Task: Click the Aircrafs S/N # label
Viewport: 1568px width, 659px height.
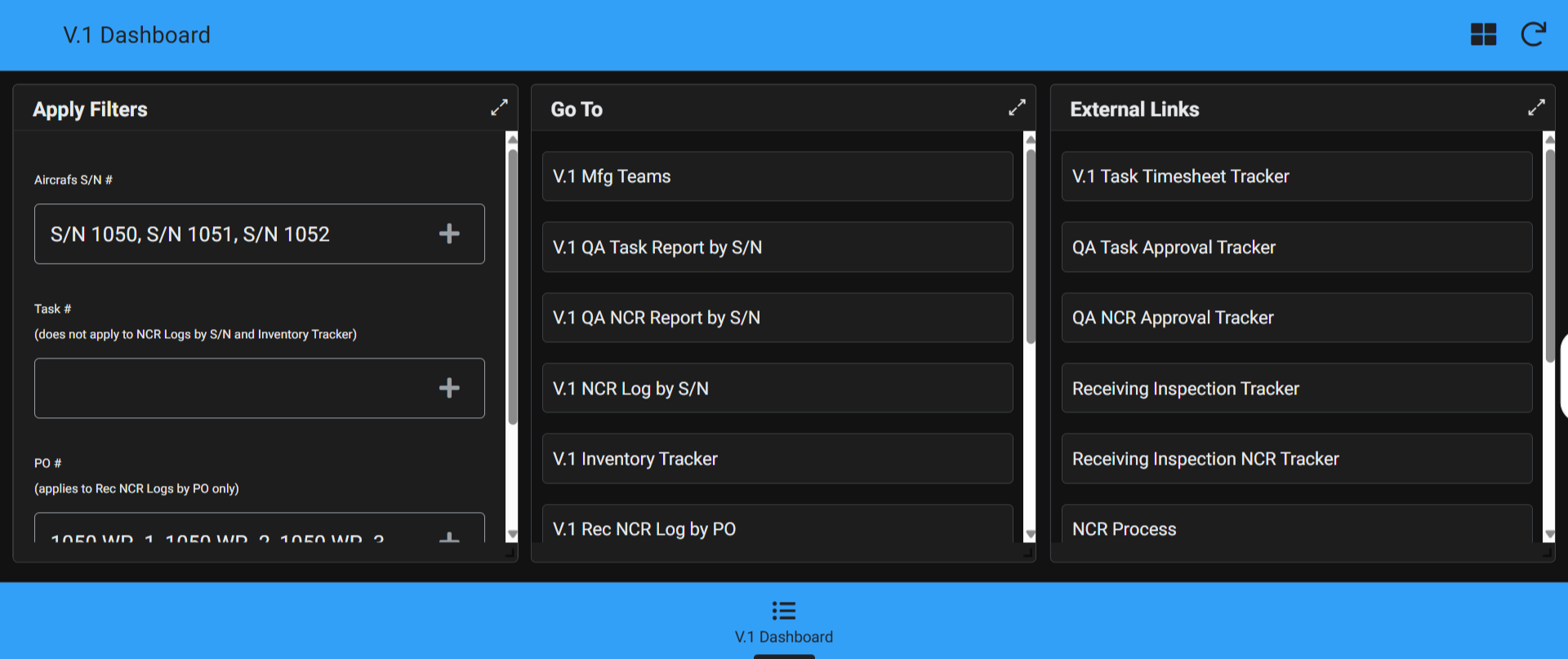Action: tap(73, 180)
